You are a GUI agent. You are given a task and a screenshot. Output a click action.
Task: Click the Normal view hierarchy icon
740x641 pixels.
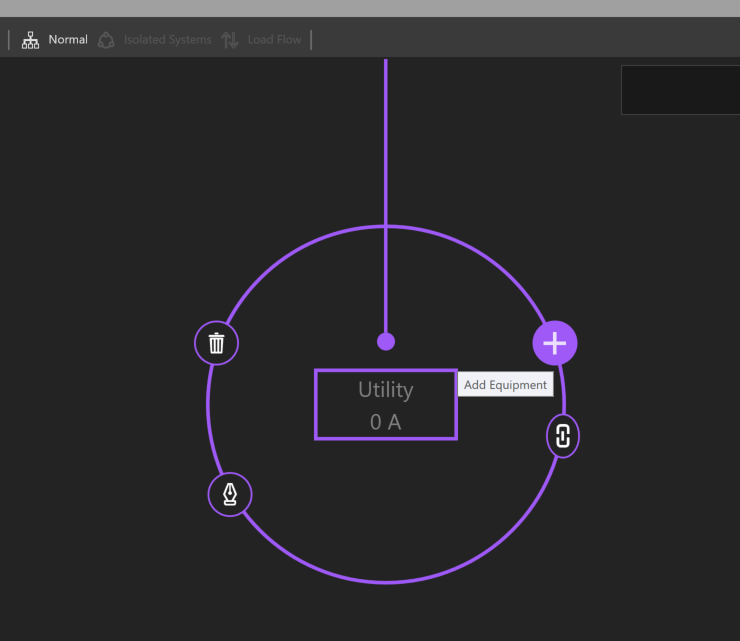30,40
